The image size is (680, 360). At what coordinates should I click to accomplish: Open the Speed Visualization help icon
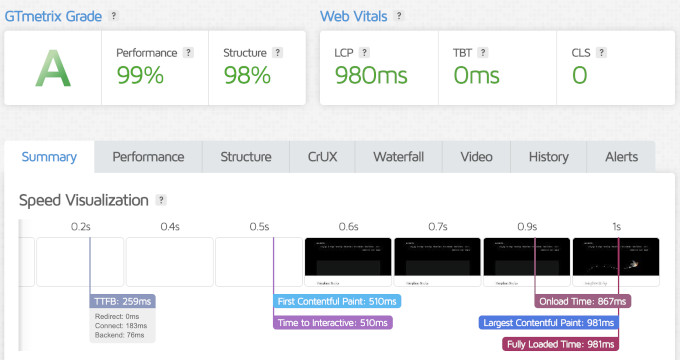161,200
